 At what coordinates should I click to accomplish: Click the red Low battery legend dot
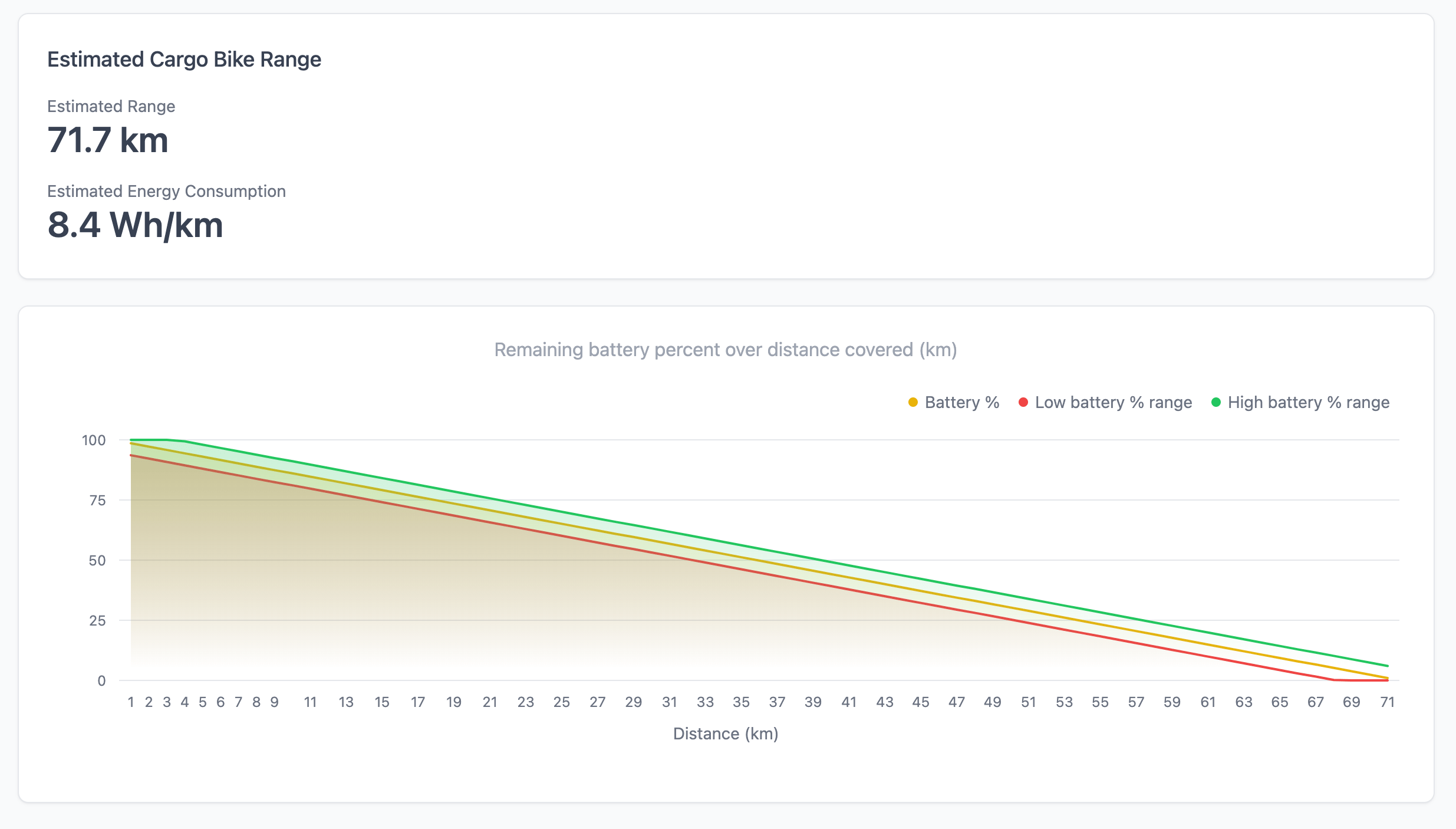pyautogui.click(x=1023, y=403)
